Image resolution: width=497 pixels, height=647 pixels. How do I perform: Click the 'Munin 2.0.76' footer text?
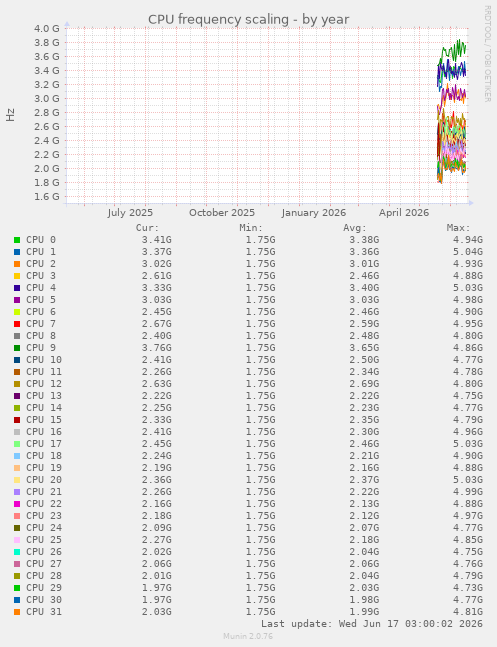(x=248, y=636)
